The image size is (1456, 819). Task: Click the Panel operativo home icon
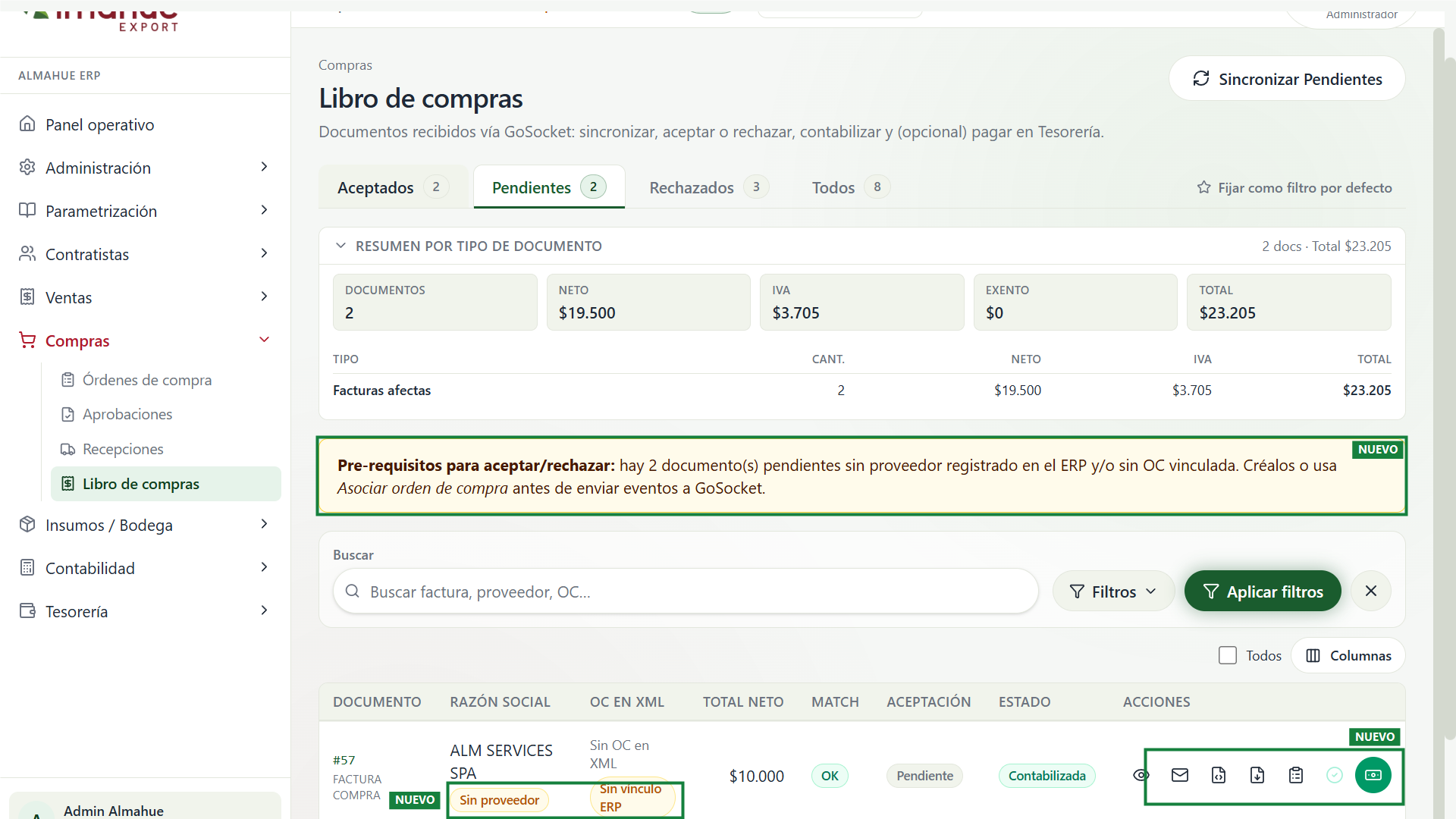click(27, 124)
